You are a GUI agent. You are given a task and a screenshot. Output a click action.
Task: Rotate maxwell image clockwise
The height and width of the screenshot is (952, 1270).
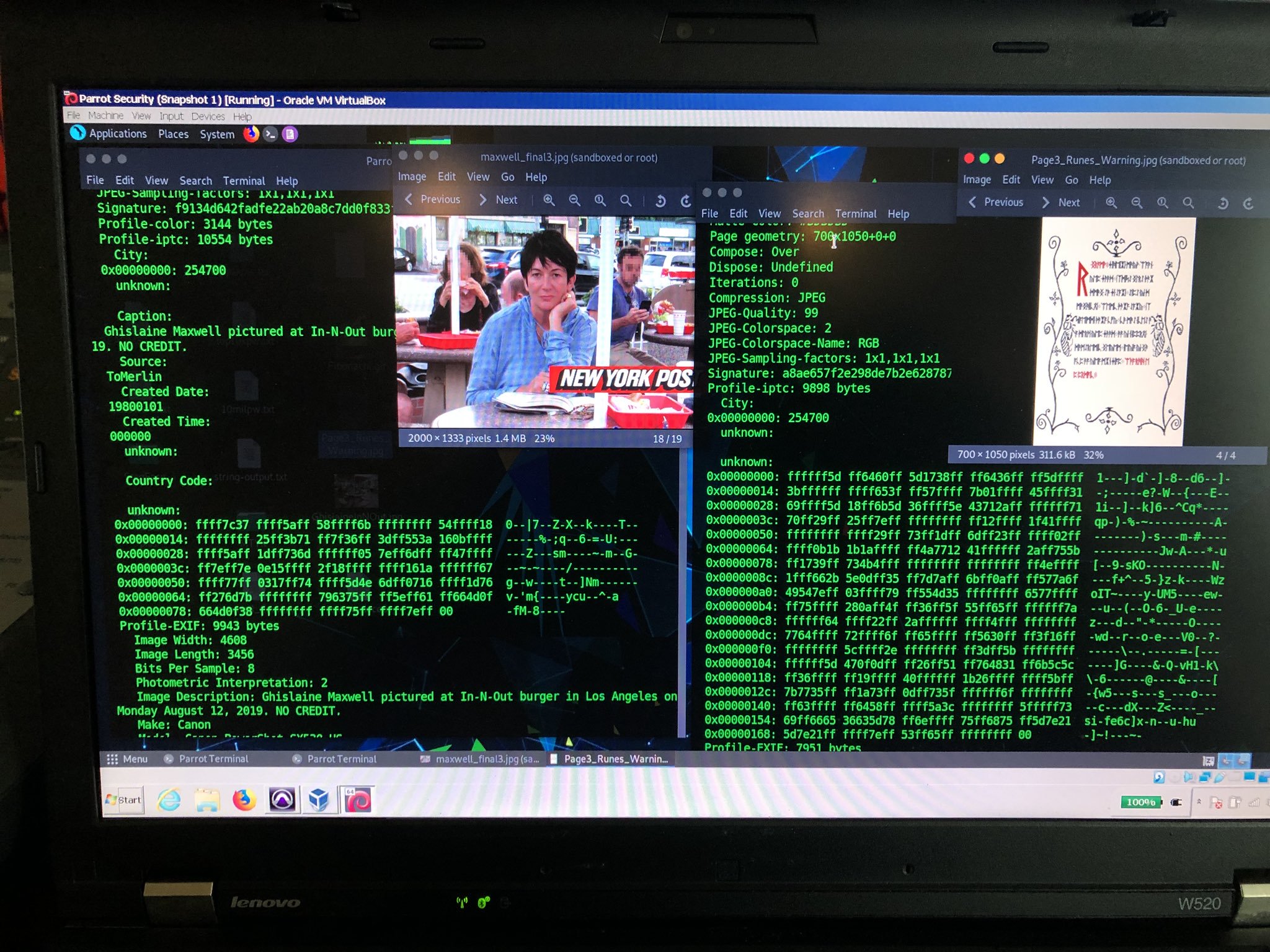coord(685,201)
